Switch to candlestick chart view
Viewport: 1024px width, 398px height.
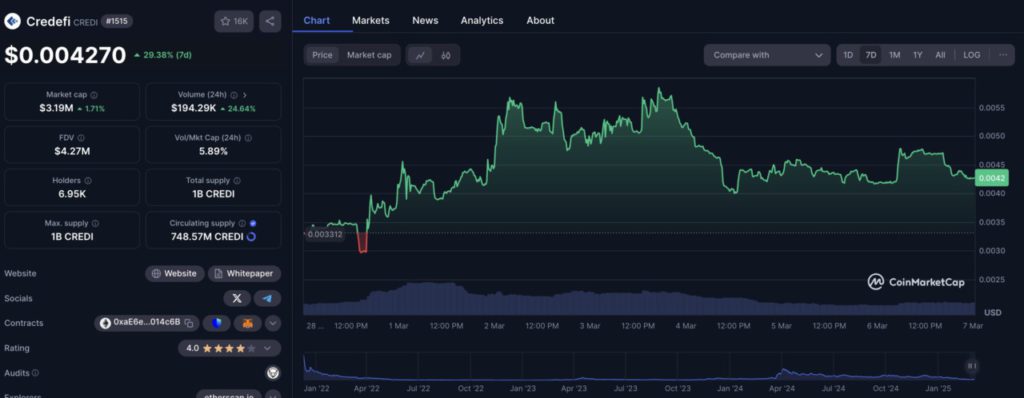[446, 56]
